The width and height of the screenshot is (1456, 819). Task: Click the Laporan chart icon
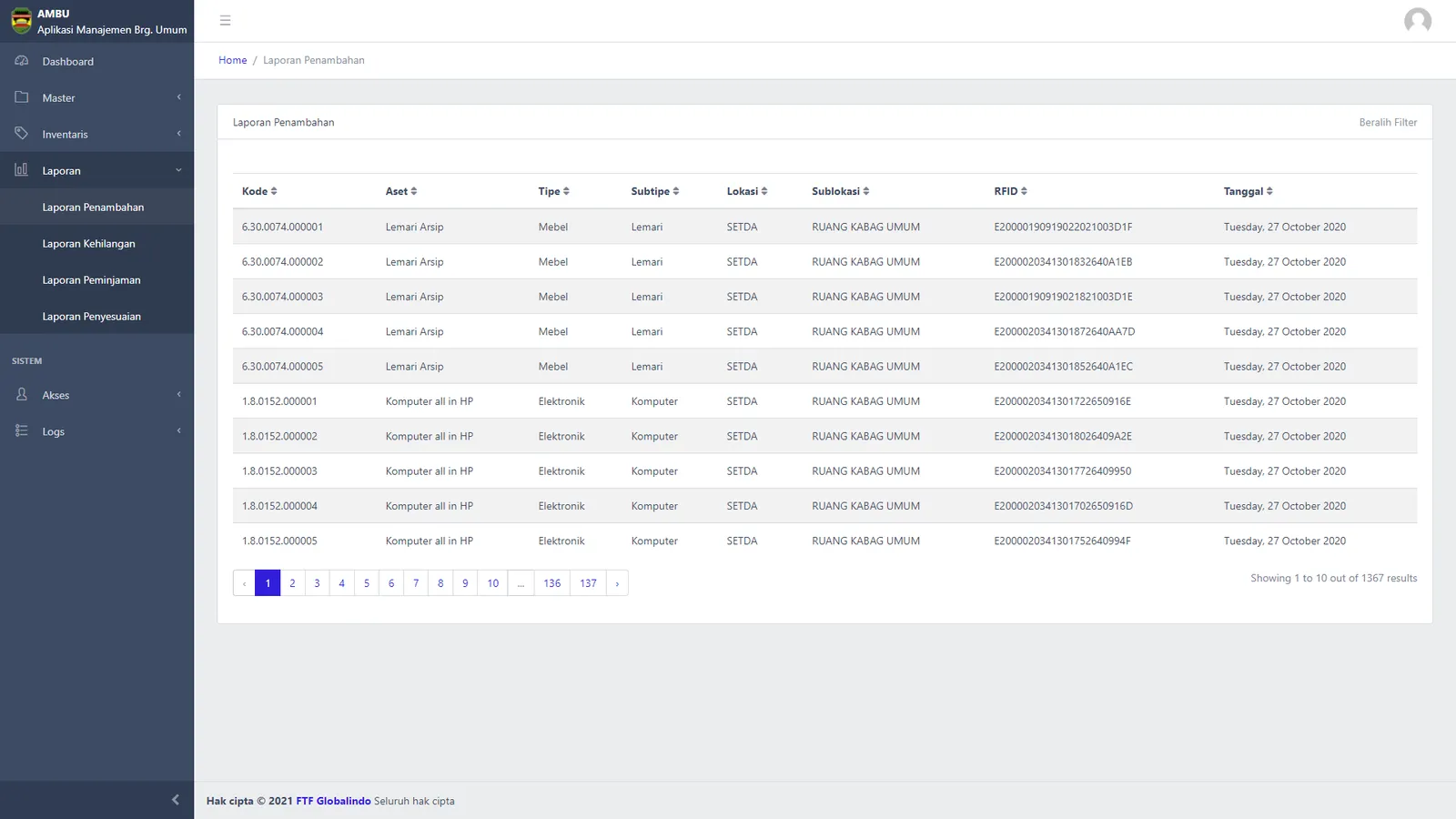click(22, 170)
